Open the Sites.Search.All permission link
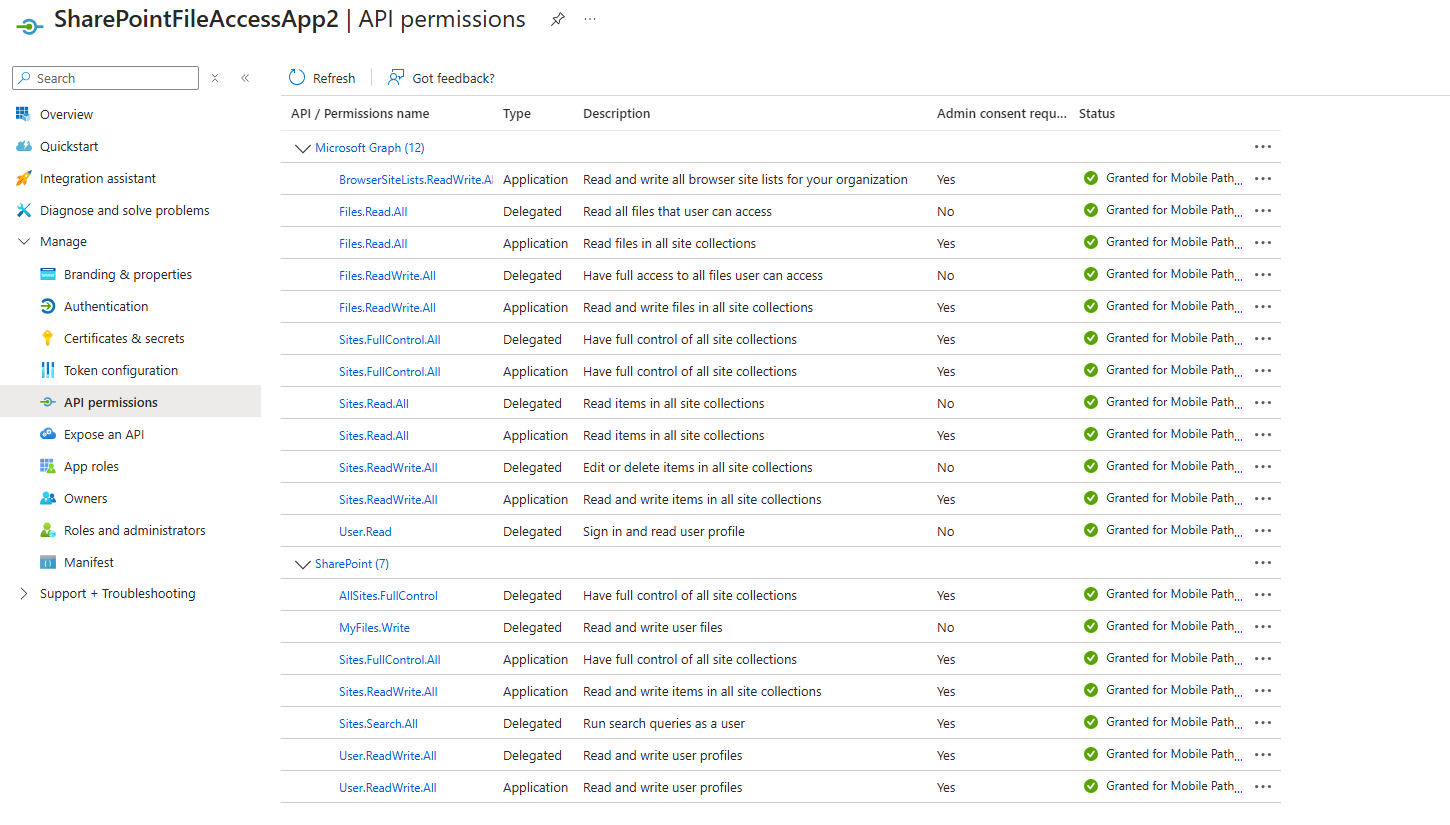Image resolution: width=1450 pixels, height=825 pixels. coord(378,724)
